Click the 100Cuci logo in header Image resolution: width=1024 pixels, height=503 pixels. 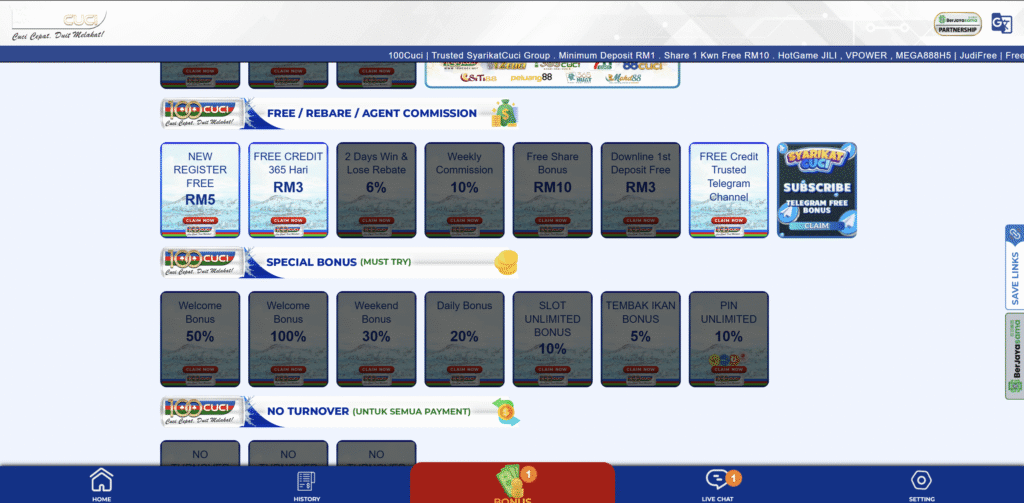tap(59, 24)
